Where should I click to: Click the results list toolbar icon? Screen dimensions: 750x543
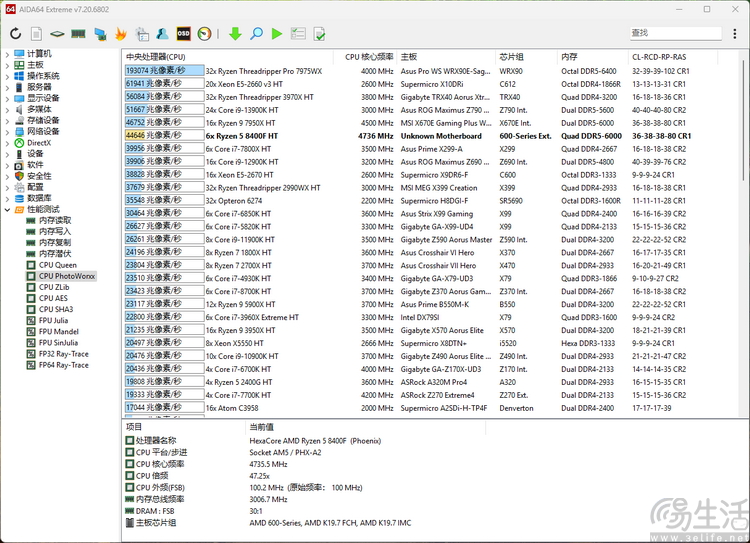pos(298,33)
